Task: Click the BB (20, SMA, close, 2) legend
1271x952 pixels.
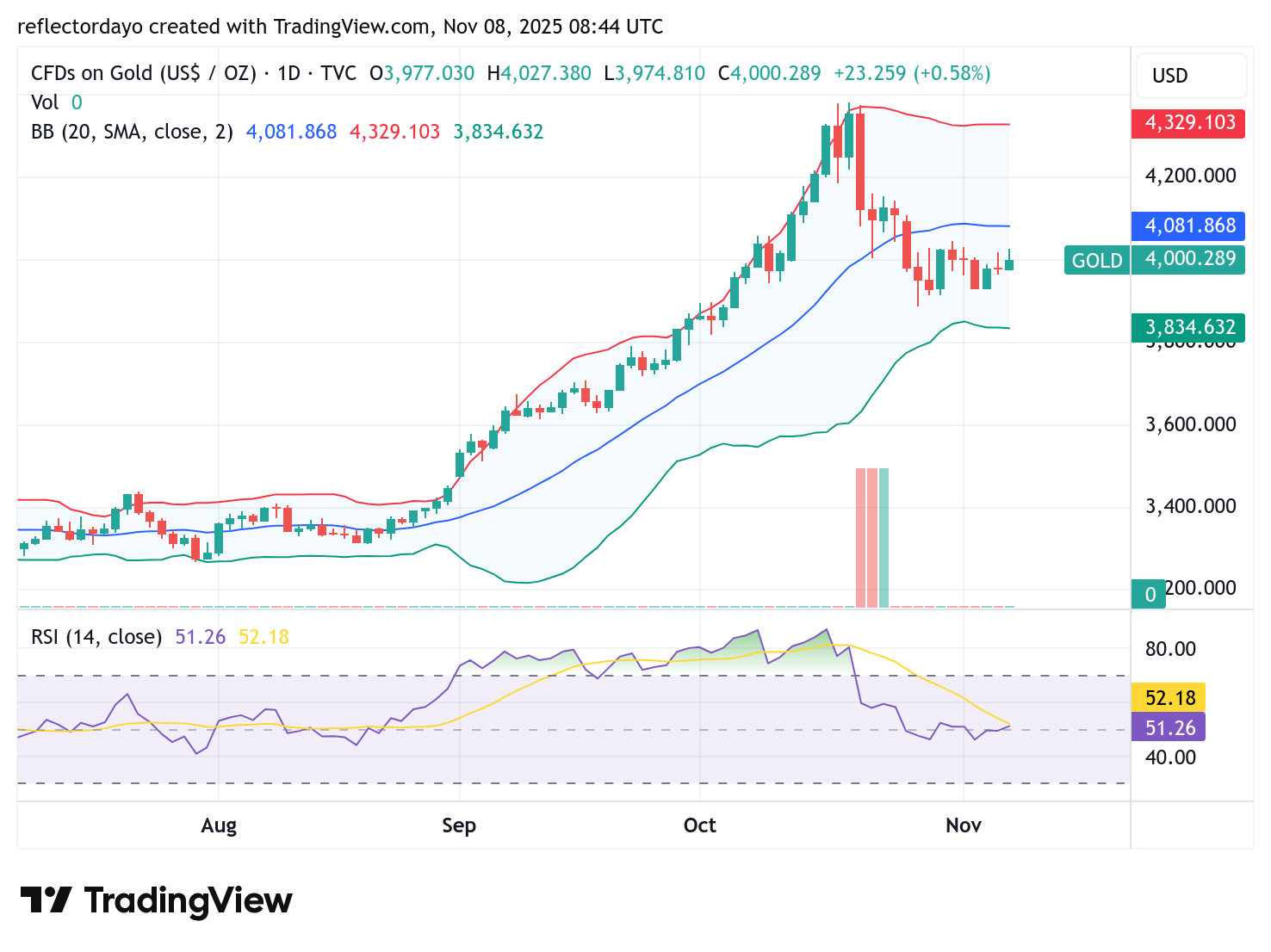Action: point(132,132)
